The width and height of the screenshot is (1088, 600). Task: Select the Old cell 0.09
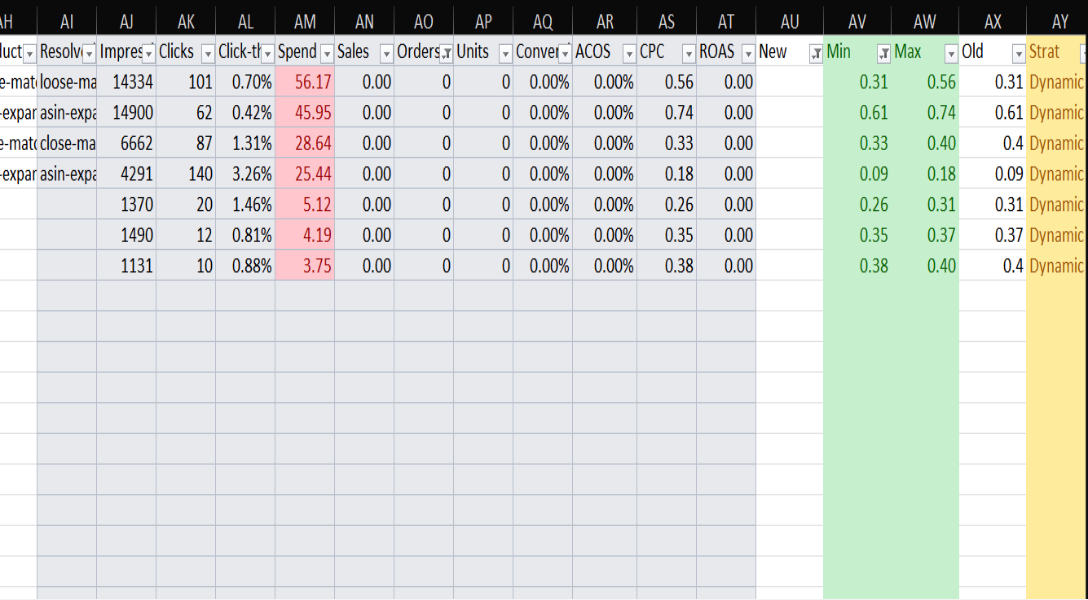993,173
